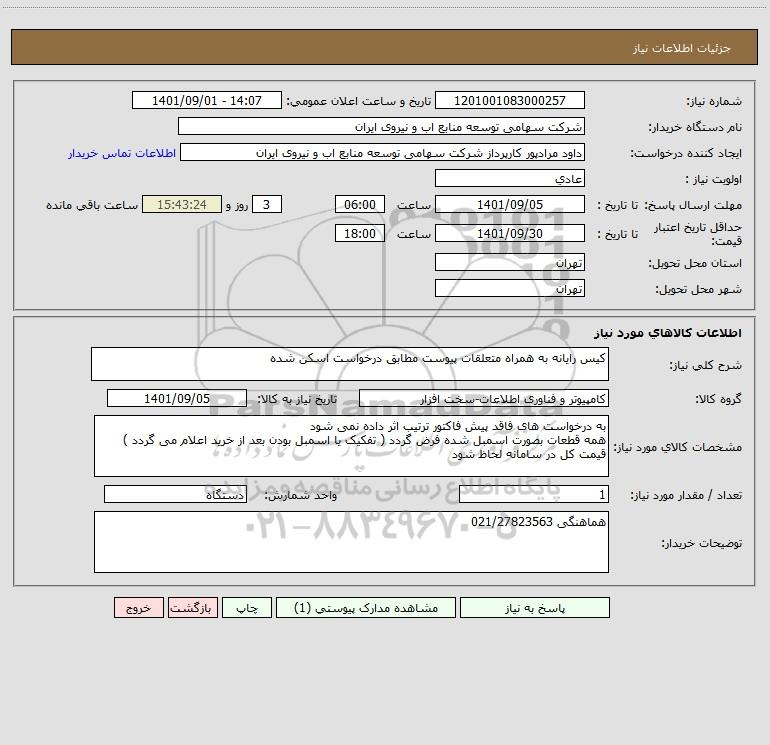Click the remaining days field 3
770x745 pixels.
[x=267, y=204]
